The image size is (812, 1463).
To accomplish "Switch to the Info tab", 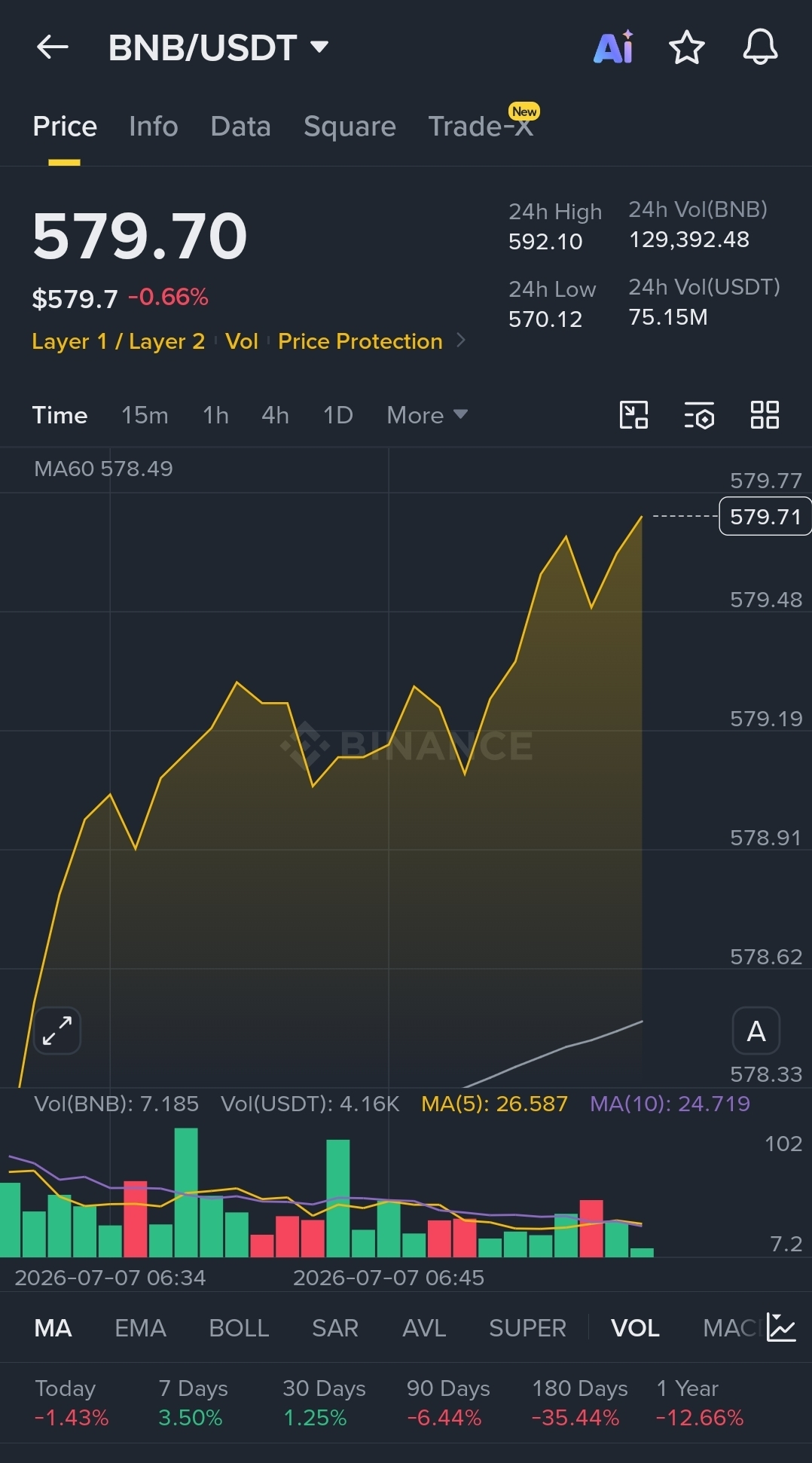I will click(154, 127).
